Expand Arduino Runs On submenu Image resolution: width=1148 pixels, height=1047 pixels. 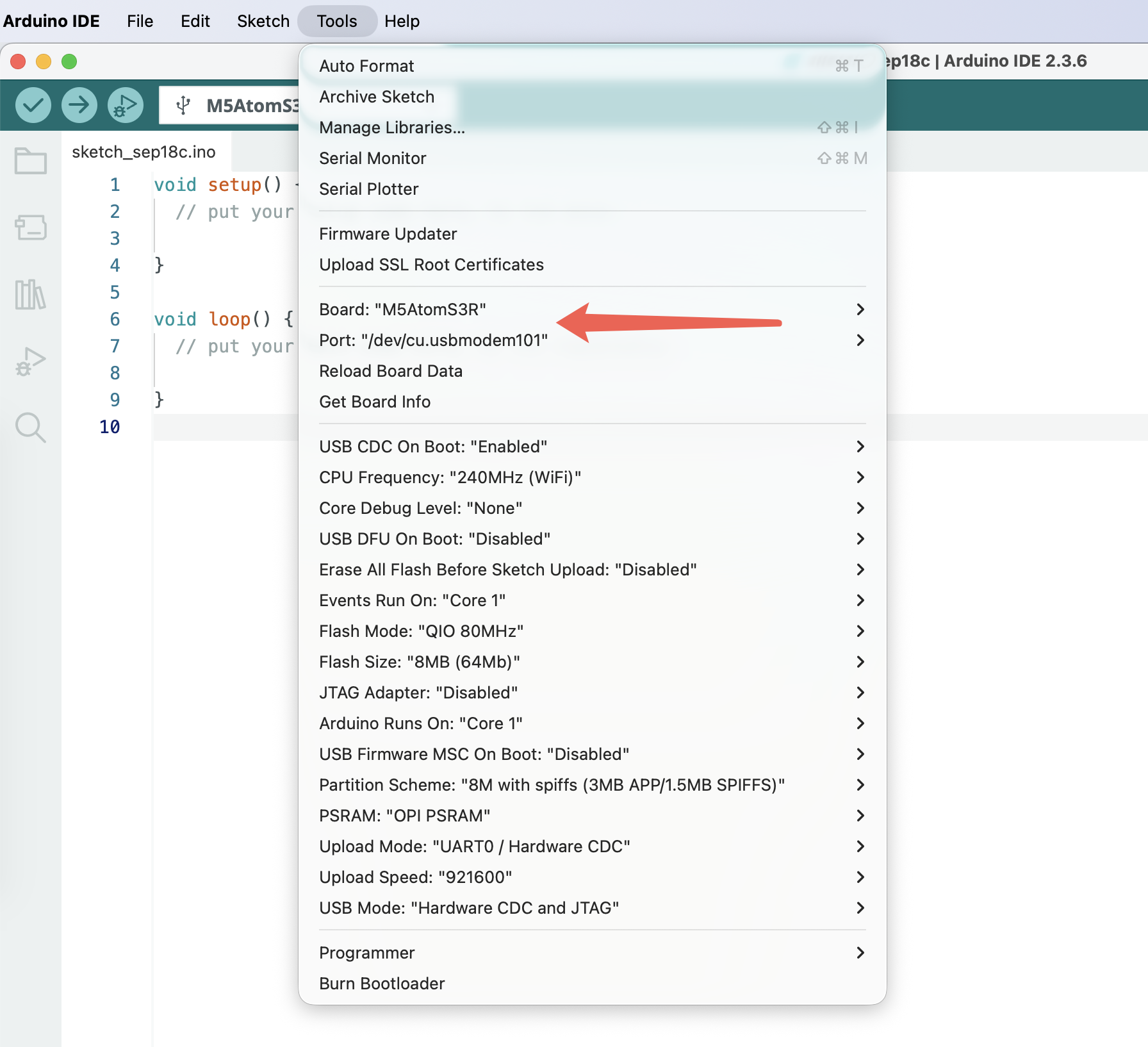(593, 723)
